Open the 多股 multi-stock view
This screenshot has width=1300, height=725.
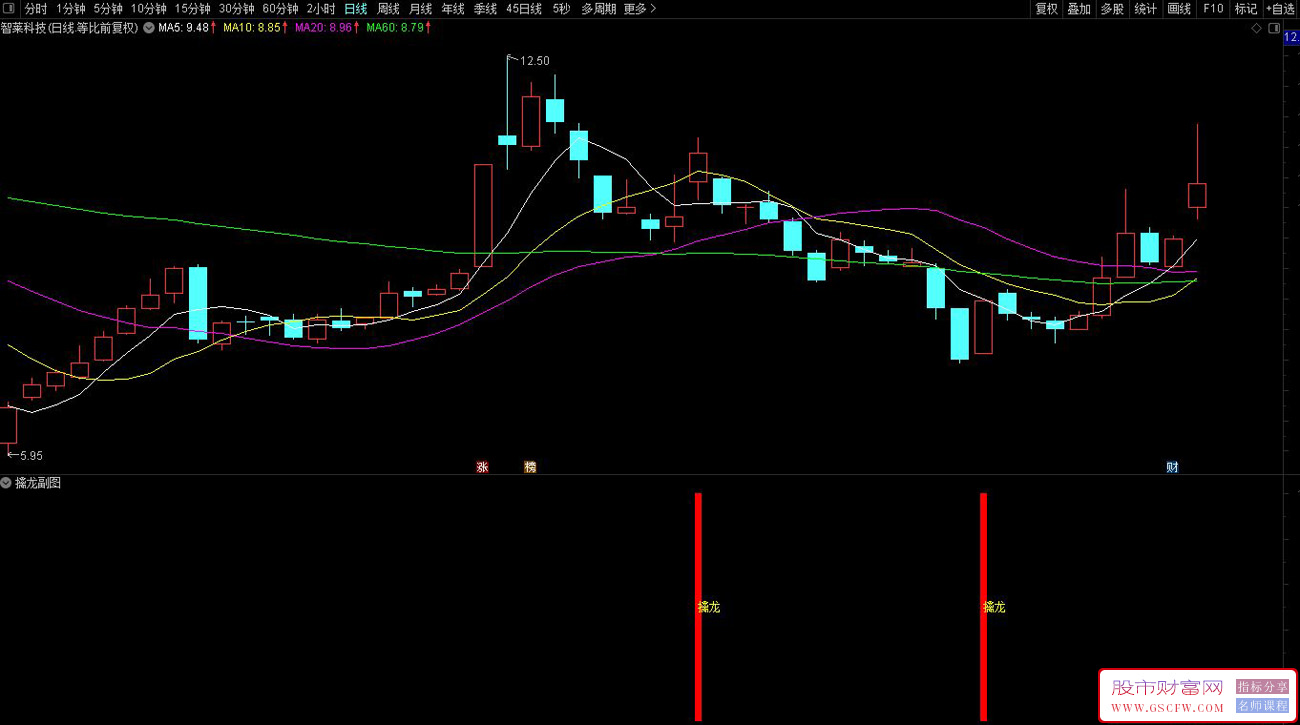[1112, 9]
